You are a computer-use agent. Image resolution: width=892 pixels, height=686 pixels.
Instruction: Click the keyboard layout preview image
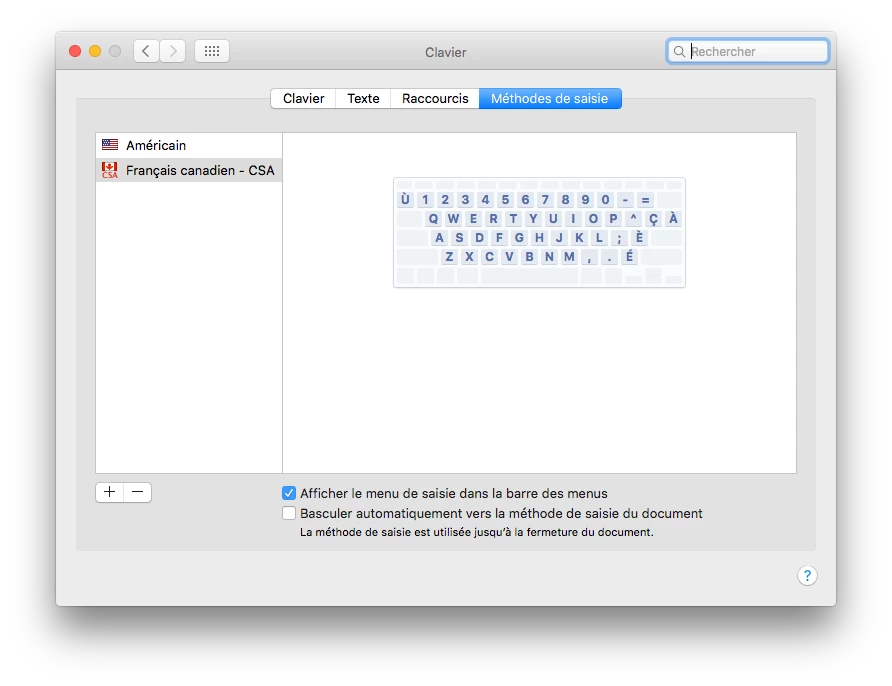(x=539, y=233)
